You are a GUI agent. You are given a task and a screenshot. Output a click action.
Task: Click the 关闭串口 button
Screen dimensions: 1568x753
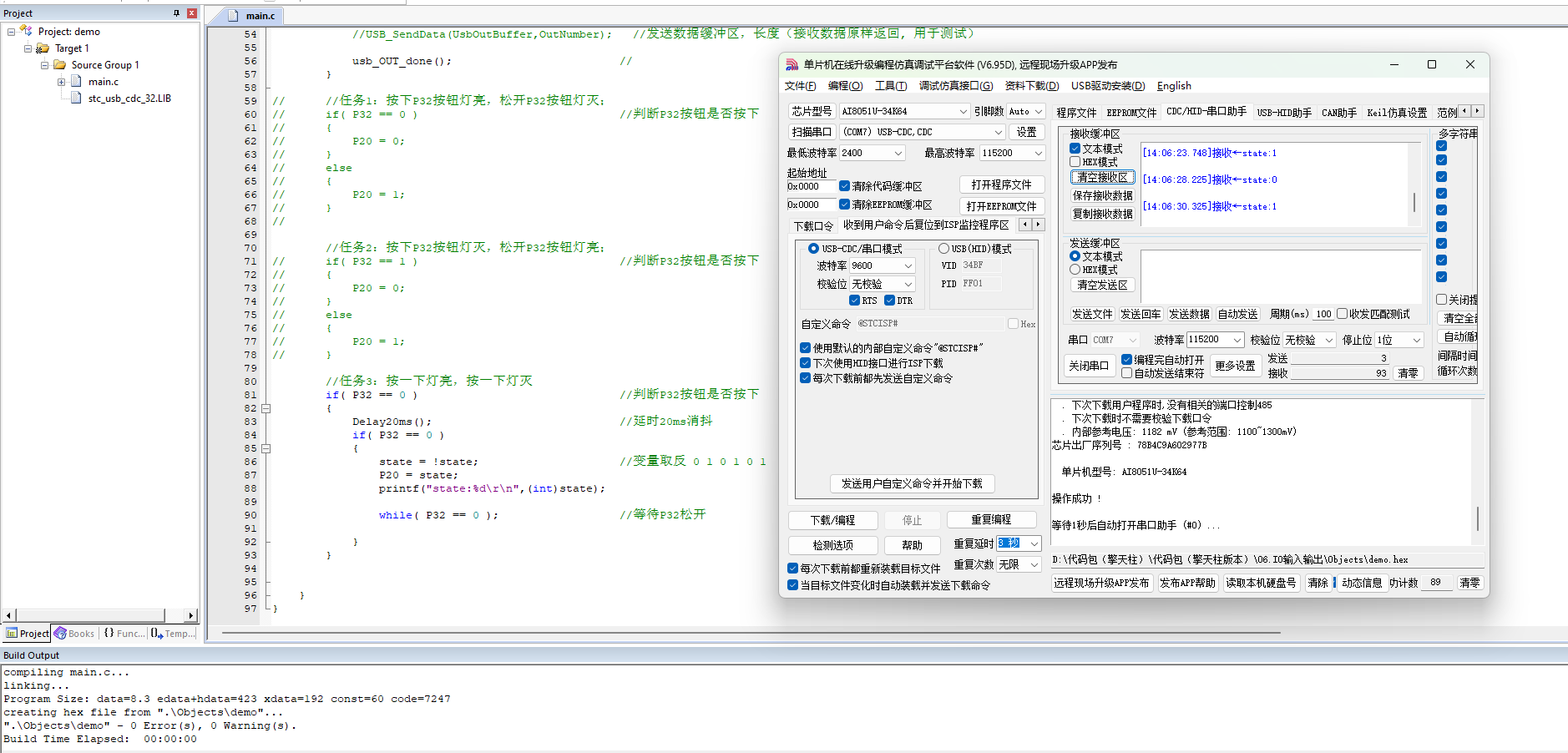[x=1089, y=366]
